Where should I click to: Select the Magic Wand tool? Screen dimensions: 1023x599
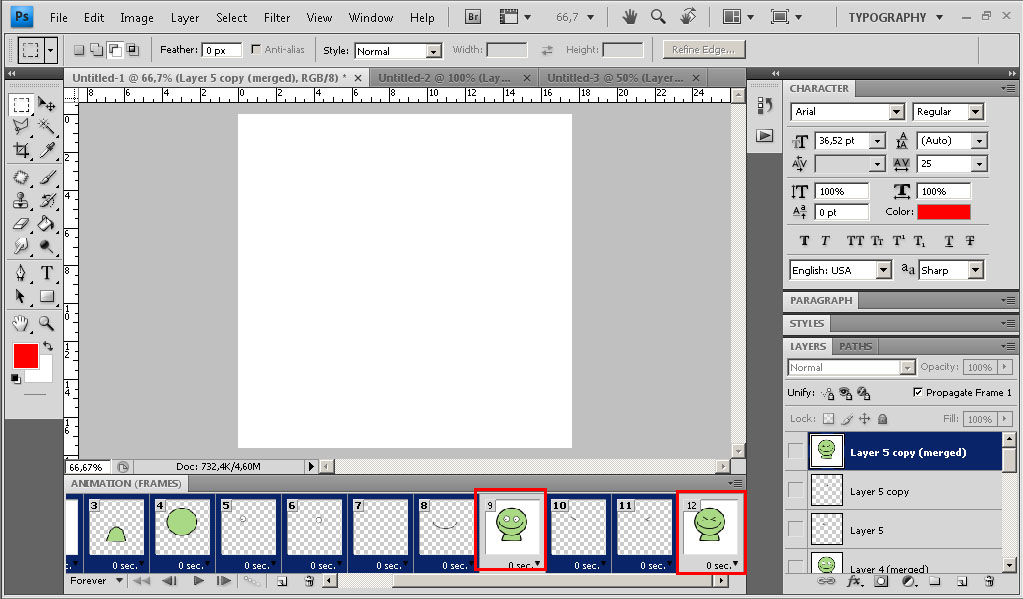click(46, 125)
